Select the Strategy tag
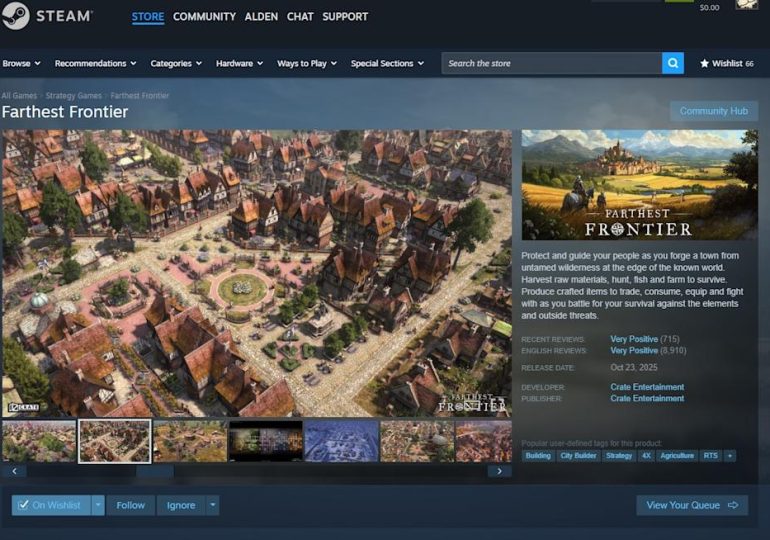Screen dimensions: 770x540 pyautogui.click(x=619, y=456)
